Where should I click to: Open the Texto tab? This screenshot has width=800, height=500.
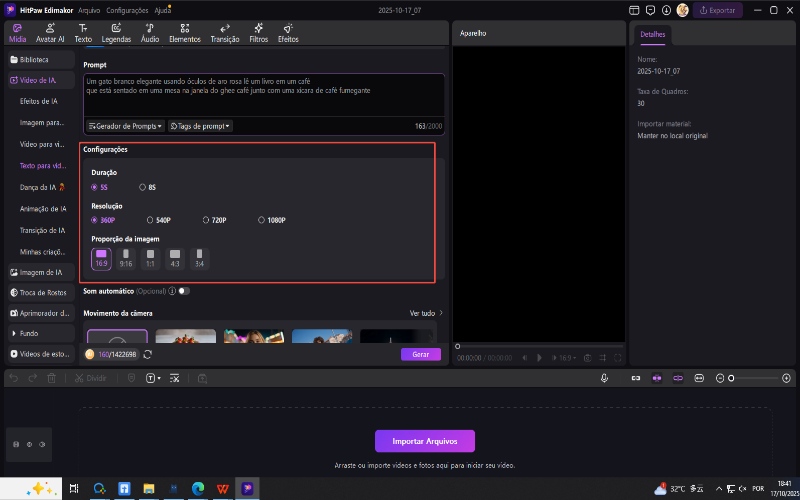point(83,33)
